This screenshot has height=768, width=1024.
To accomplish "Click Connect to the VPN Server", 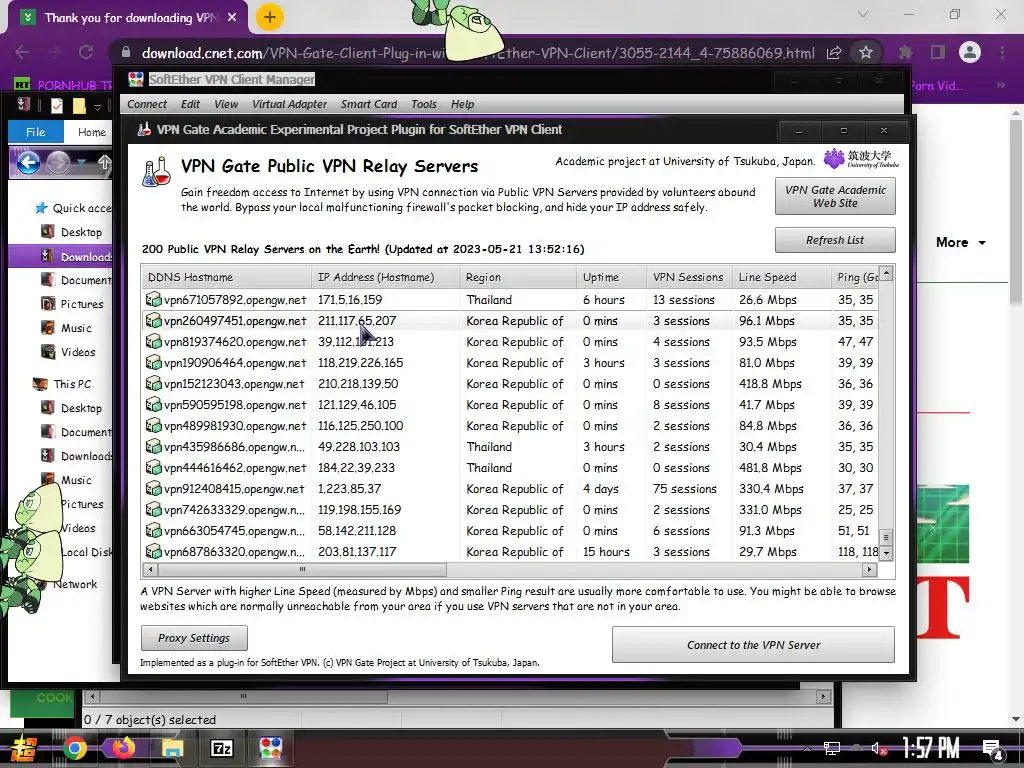I will pos(753,645).
